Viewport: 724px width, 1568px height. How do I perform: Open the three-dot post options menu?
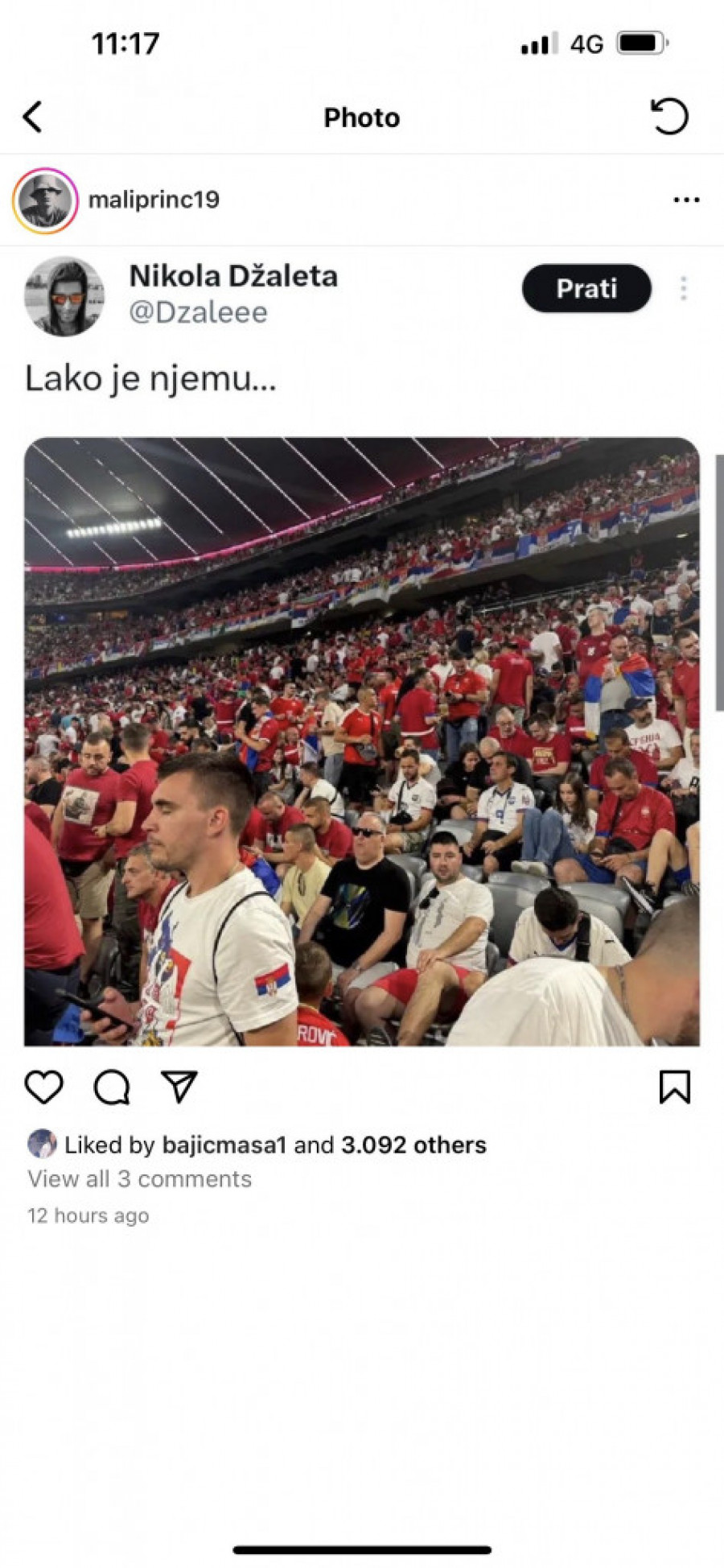point(686,200)
